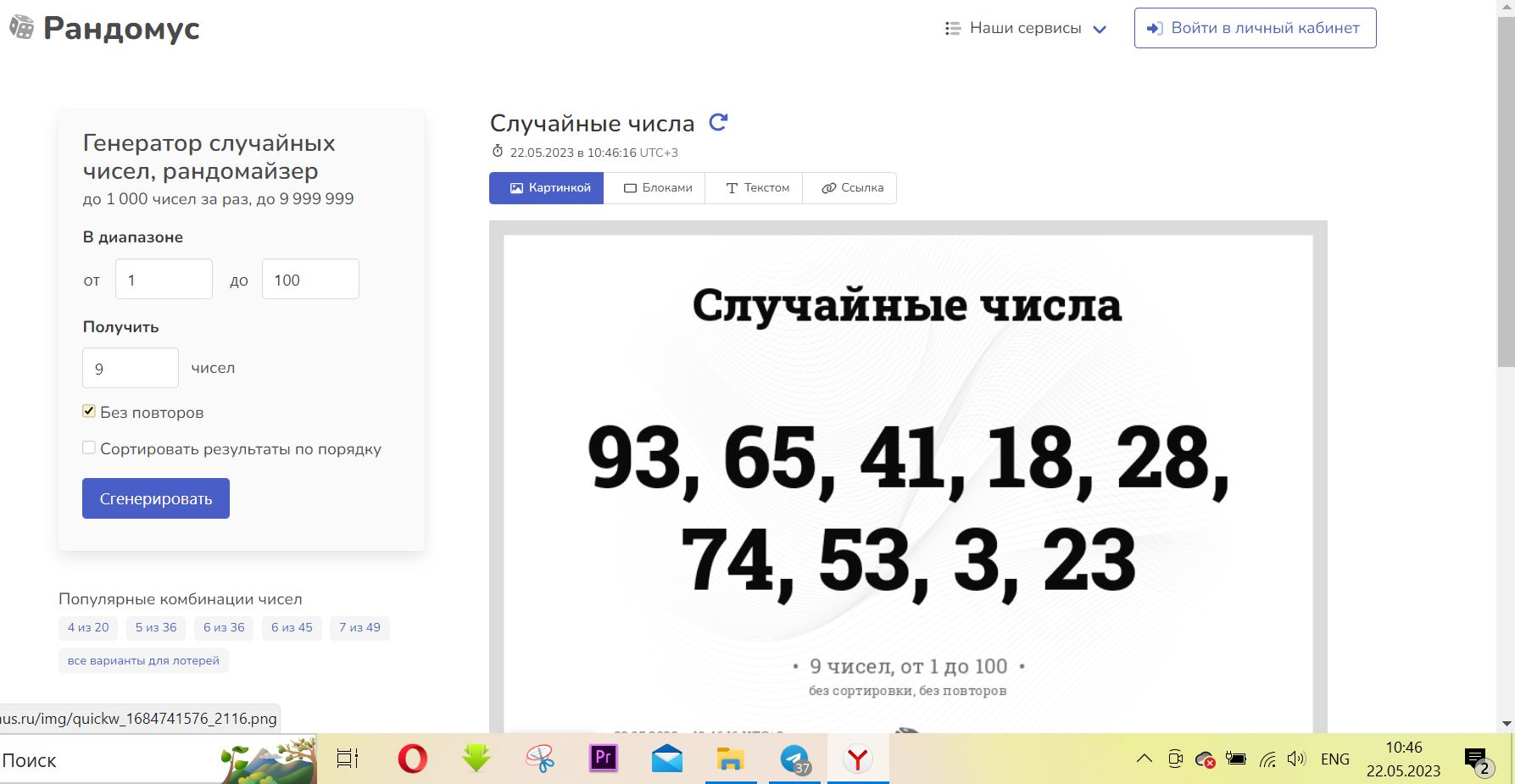Screen dimensions: 1515x784
Task: Choose the 6 из 45 combination link
Action: (292, 627)
